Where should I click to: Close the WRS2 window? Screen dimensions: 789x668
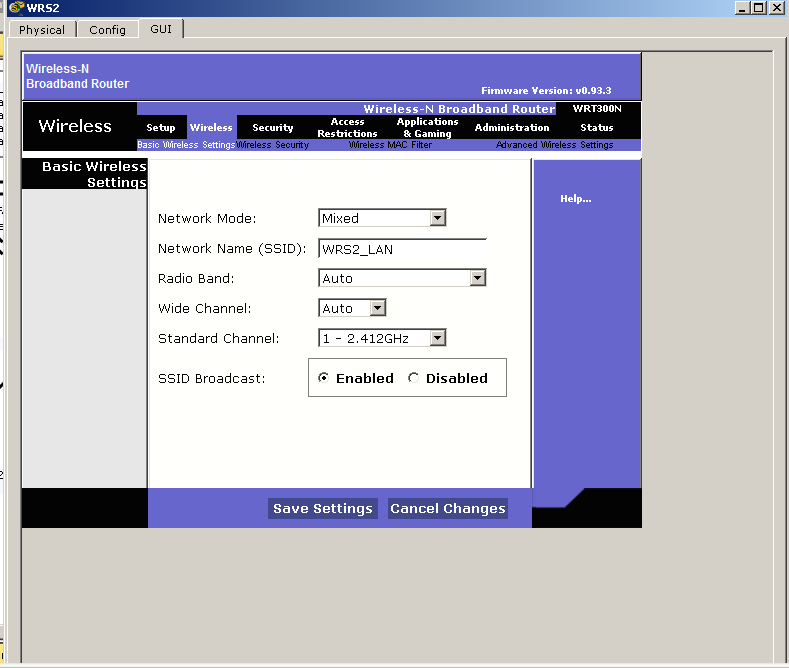click(x=777, y=8)
